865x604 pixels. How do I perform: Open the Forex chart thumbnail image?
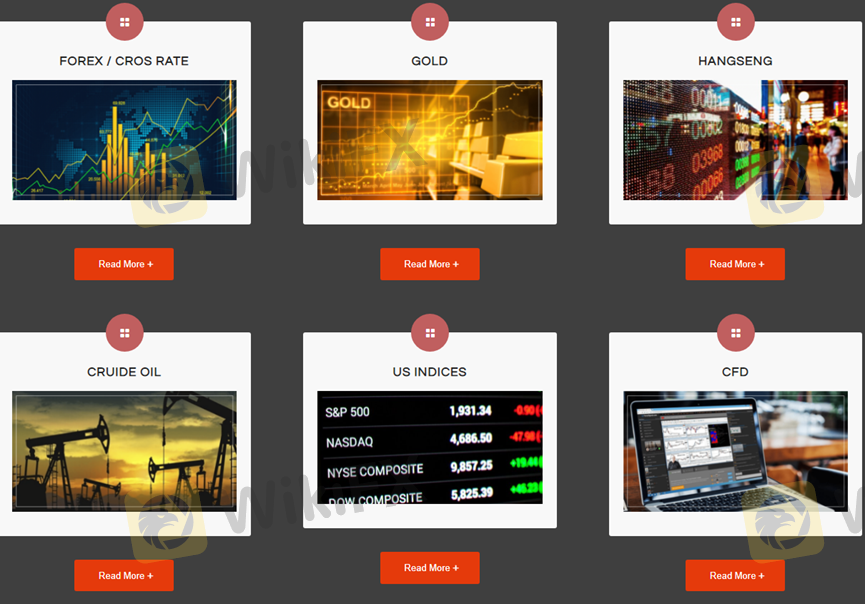tap(124, 140)
